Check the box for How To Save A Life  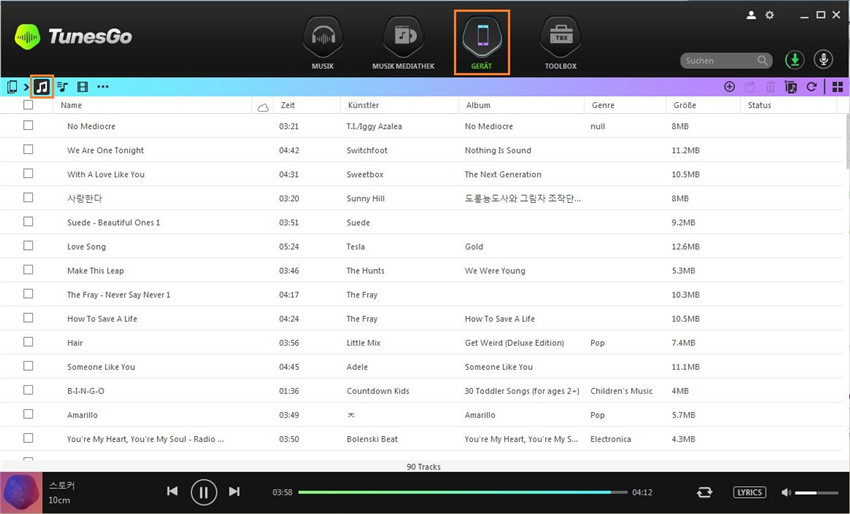pyautogui.click(x=28, y=318)
